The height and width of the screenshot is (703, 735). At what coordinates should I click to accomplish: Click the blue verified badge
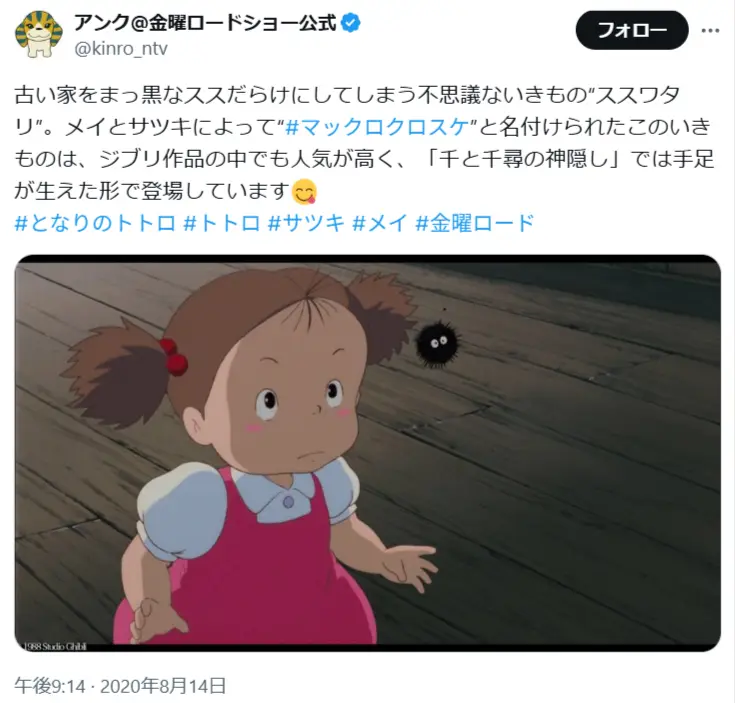[x=351, y=22]
